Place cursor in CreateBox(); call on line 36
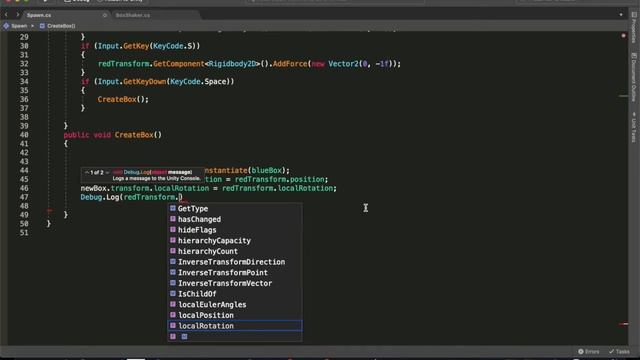The width and height of the screenshot is (640, 360). point(123,99)
